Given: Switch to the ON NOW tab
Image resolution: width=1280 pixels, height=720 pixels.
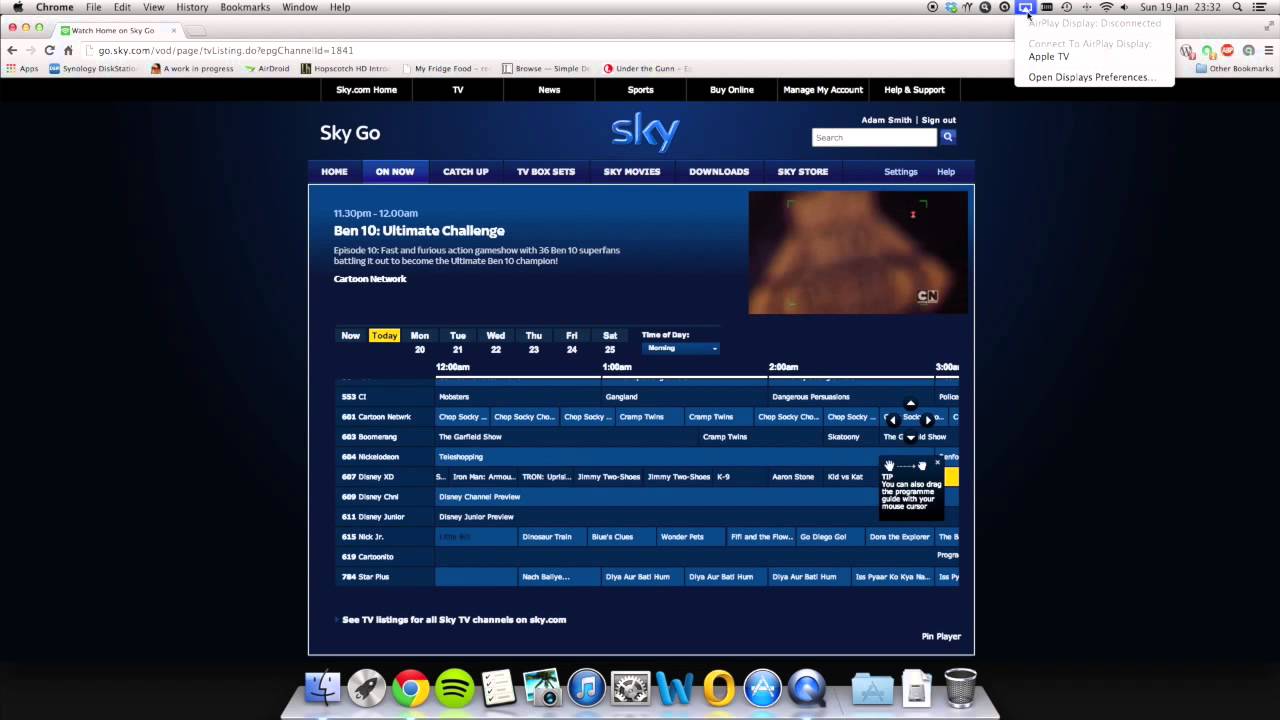Looking at the screenshot, I should click(395, 172).
